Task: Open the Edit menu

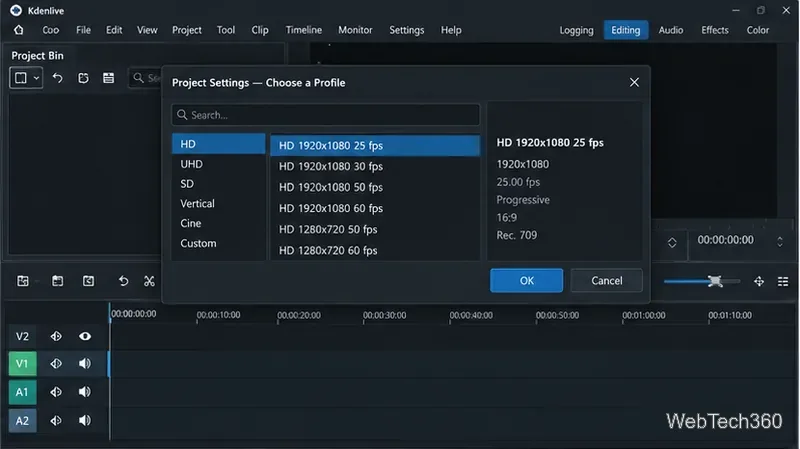Action: 114,30
